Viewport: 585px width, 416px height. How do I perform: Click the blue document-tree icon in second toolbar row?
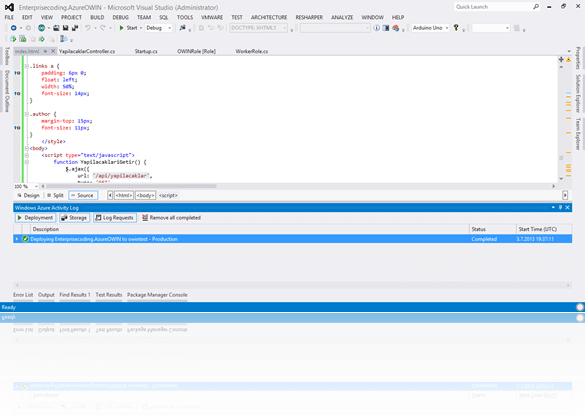pyautogui.click(x=64, y=39)
